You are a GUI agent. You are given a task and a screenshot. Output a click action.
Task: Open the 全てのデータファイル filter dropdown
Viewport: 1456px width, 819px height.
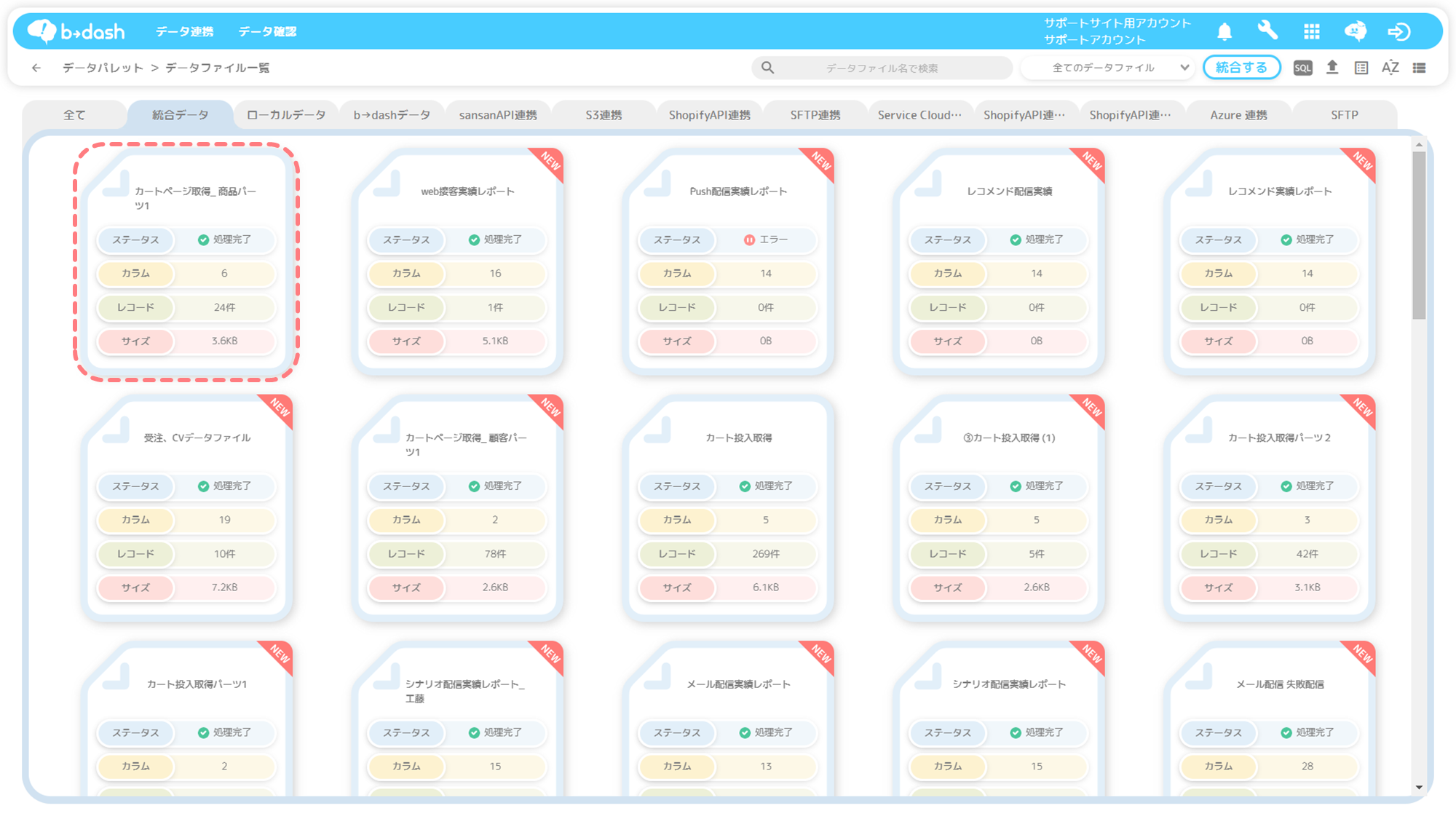(1107, 68)
